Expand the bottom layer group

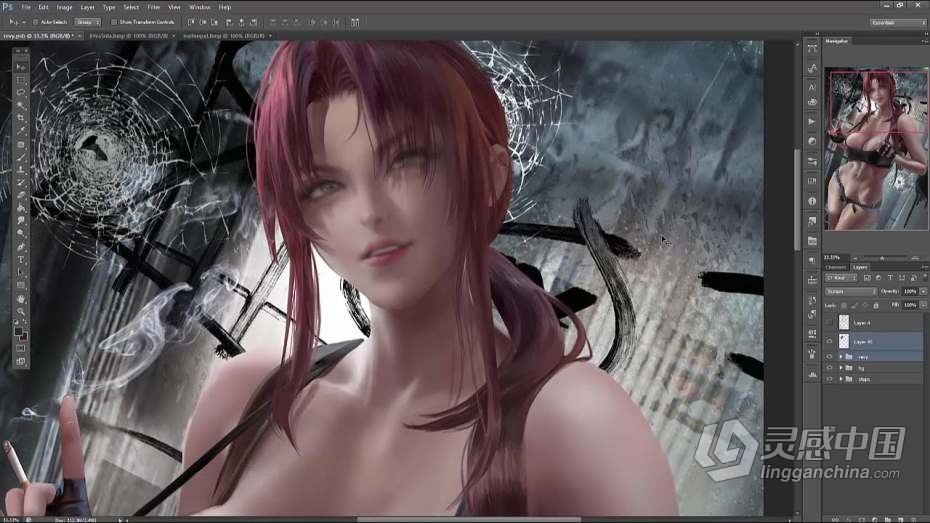841,379
